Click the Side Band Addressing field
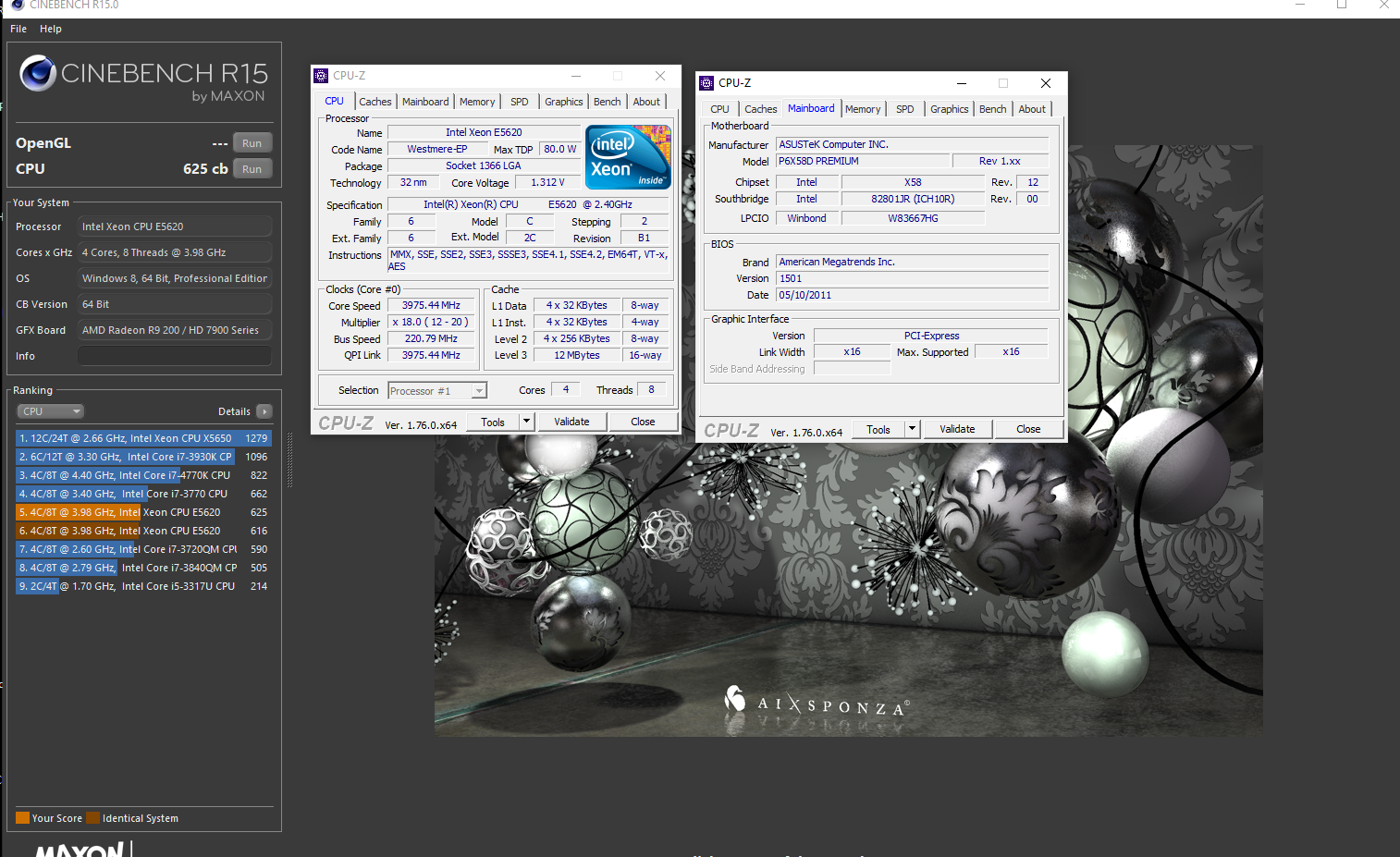Screen dimensions: 1400x857 click(x=852, y=368)
